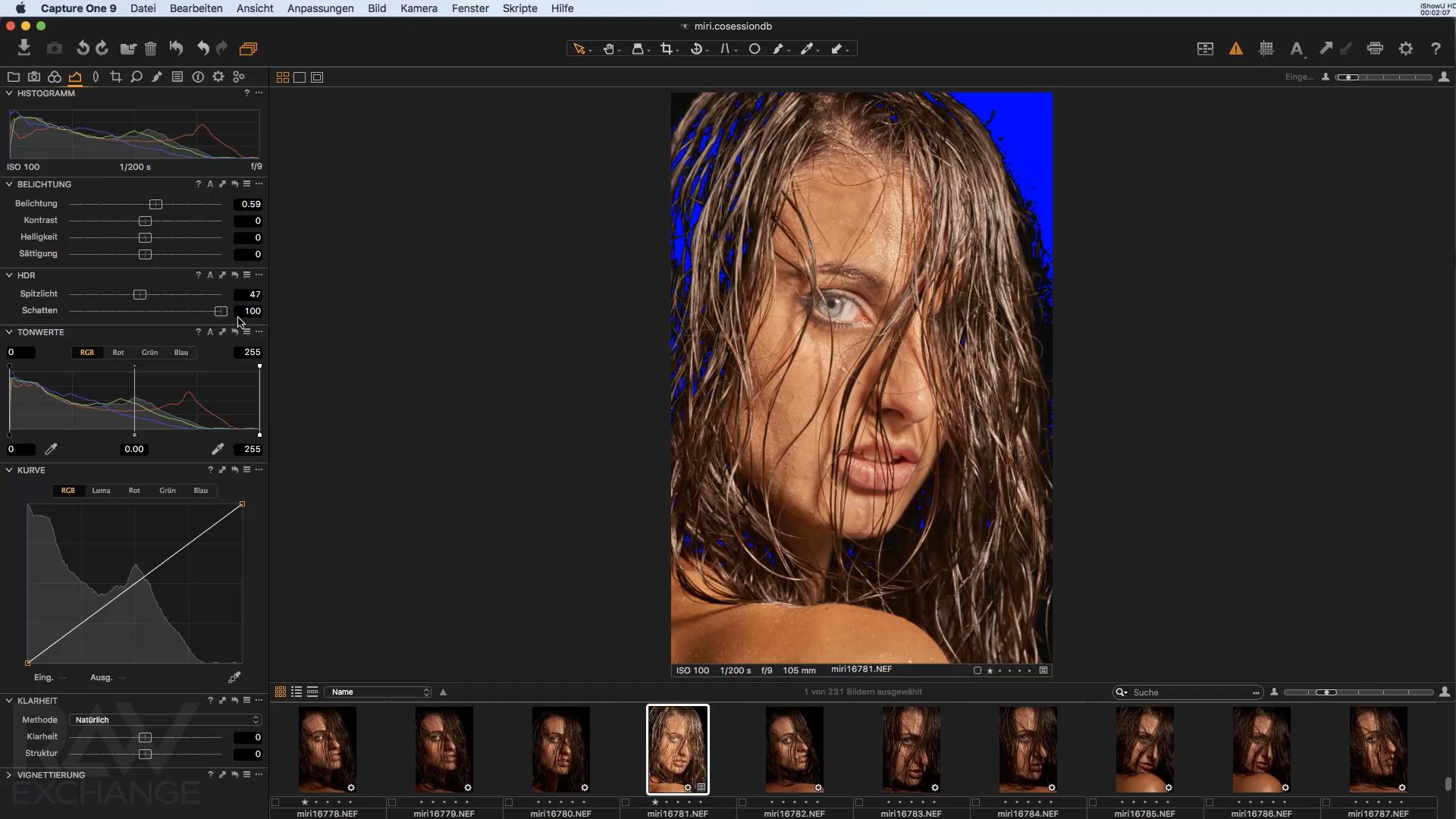Viewport: 1456px width, 819px height.
Task: Collapse the TONWERTE panel
Action: tap(9, 332)
